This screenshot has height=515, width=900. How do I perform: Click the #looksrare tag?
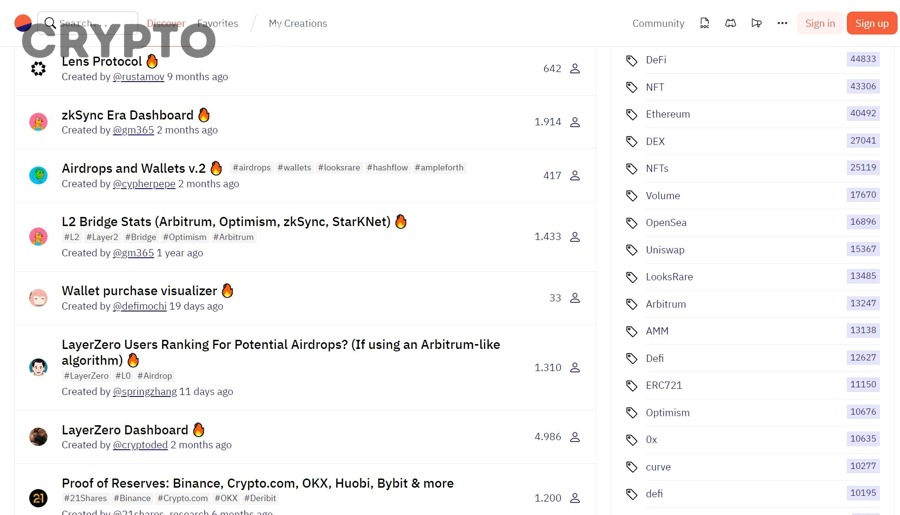339,168
